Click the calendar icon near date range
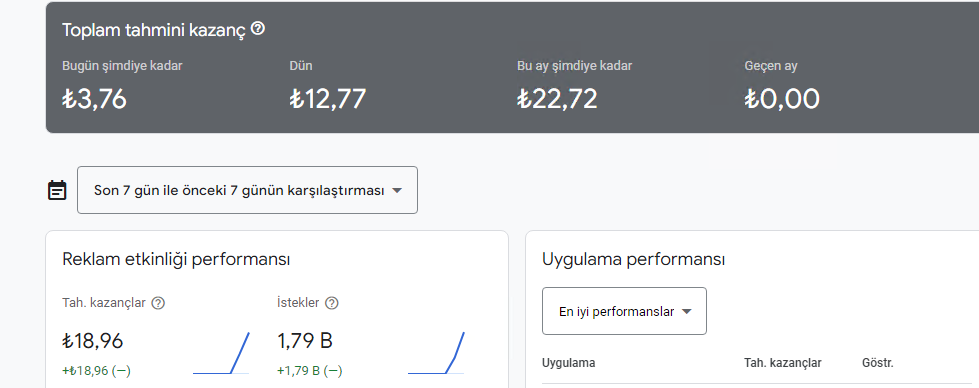 (57, 190)
